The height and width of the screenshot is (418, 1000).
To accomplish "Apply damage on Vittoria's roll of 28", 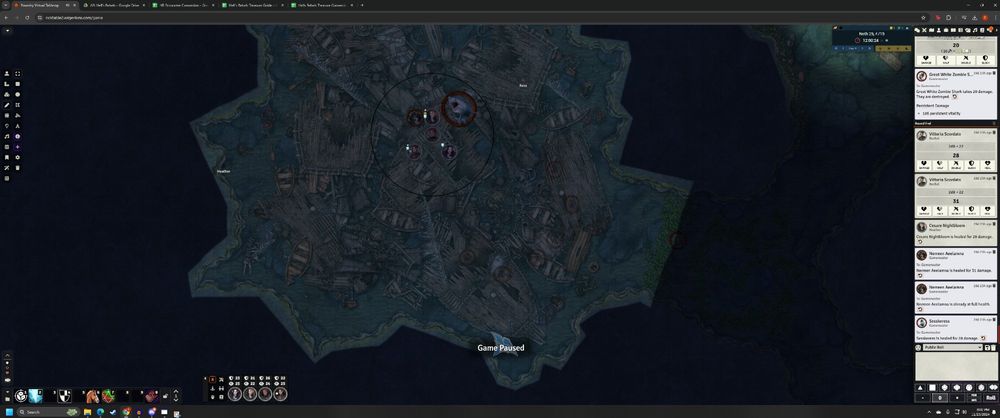I will [x=924, y=164].
